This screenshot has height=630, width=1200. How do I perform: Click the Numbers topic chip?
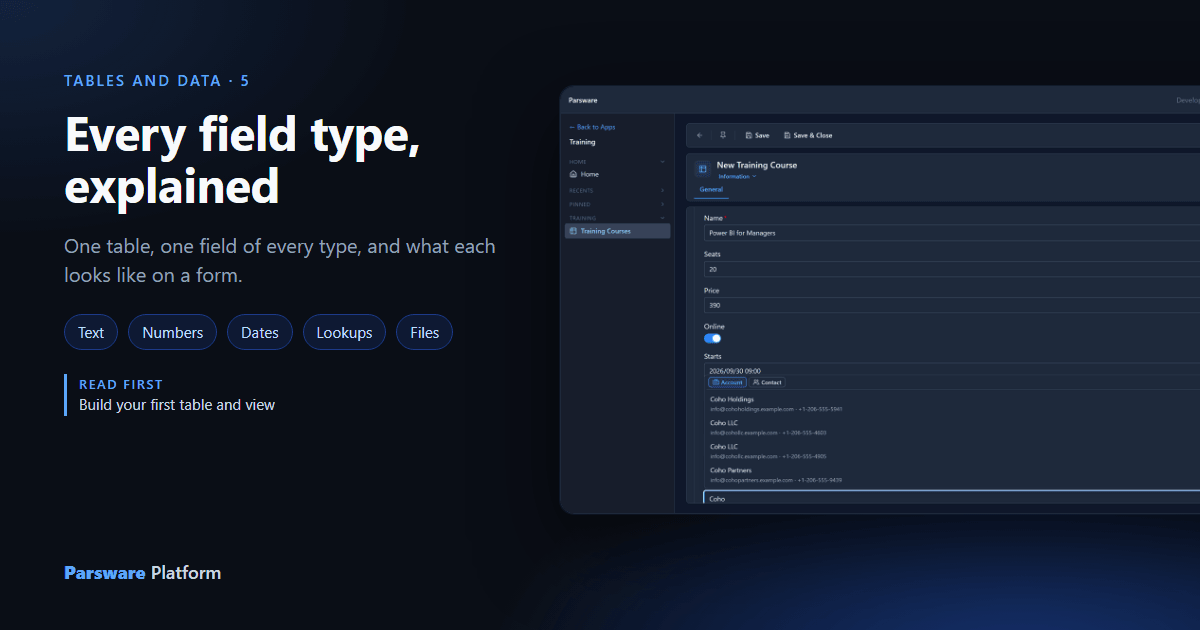pyautogui.click(x=172, y=333)
